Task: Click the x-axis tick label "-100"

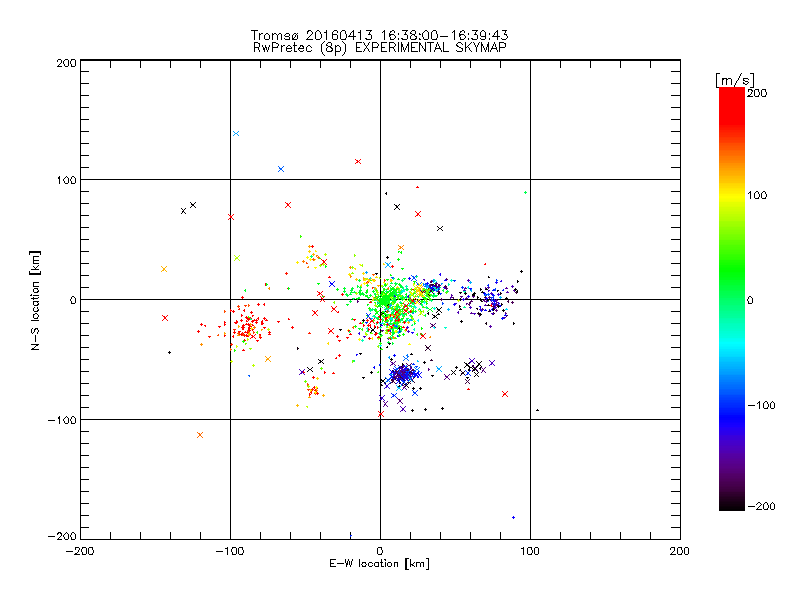Action: 230,552
